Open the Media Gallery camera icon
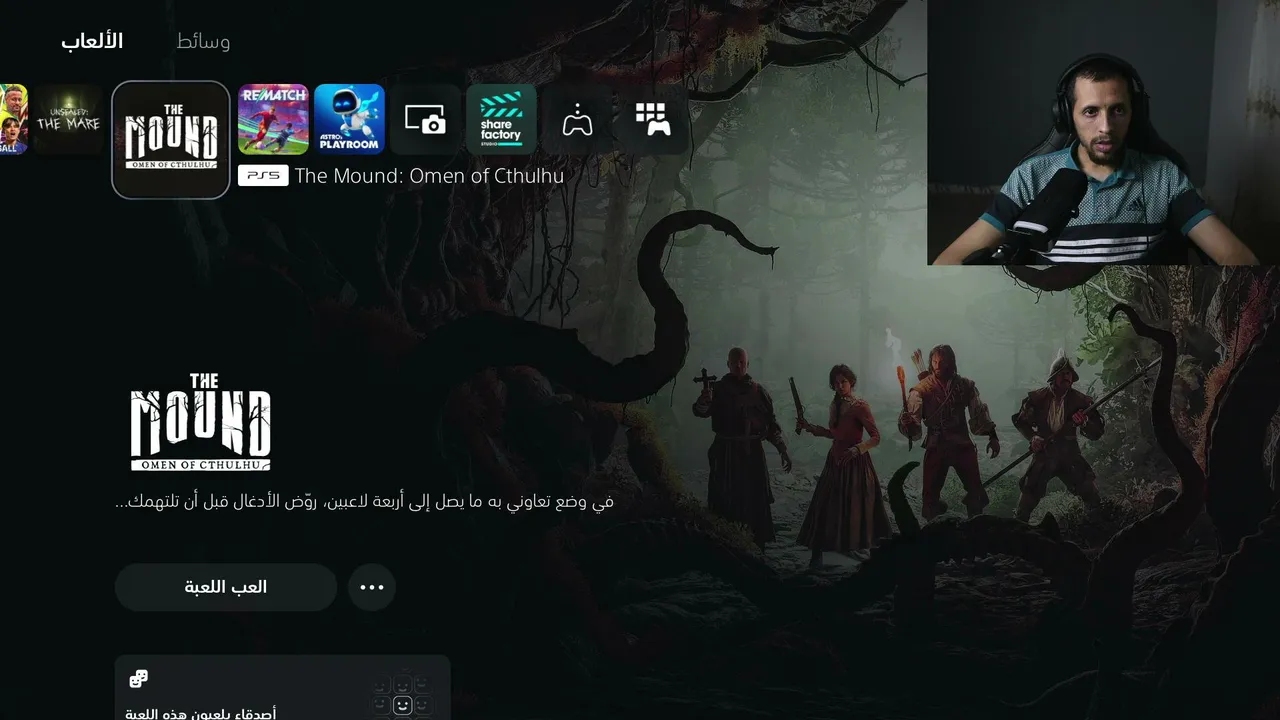Screen dimensions: 1280x720 coord(425,119)
